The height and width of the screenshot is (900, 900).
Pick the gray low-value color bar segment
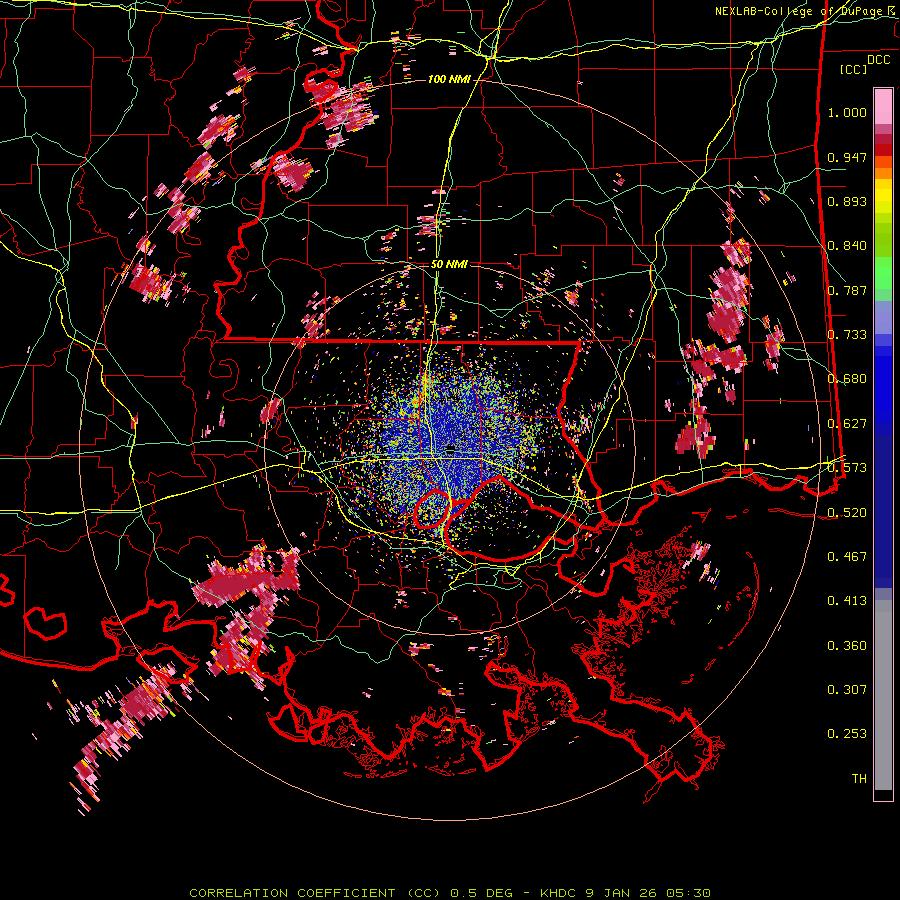[883, 695]
